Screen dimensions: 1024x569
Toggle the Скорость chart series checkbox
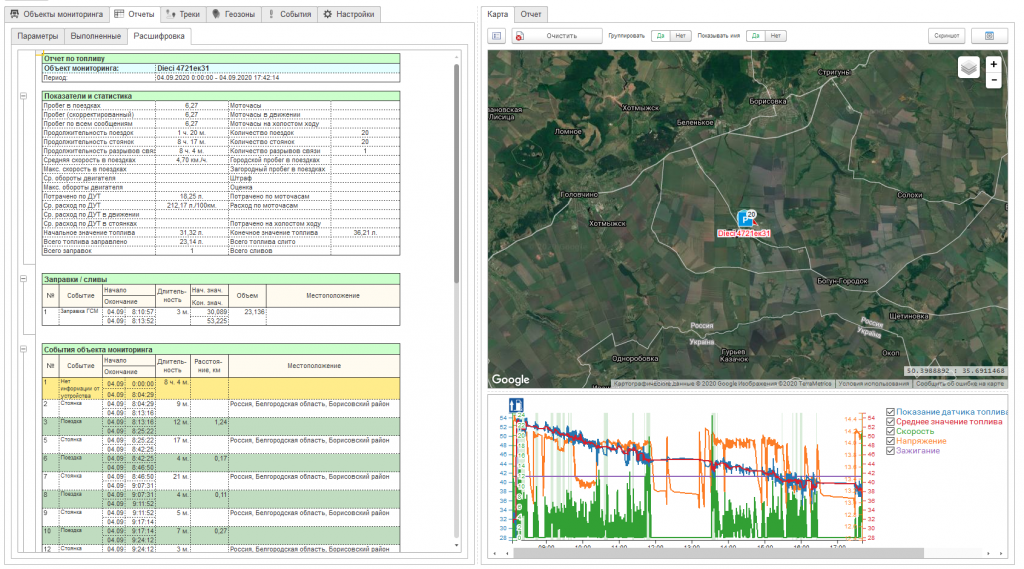(x=890, y=431)
